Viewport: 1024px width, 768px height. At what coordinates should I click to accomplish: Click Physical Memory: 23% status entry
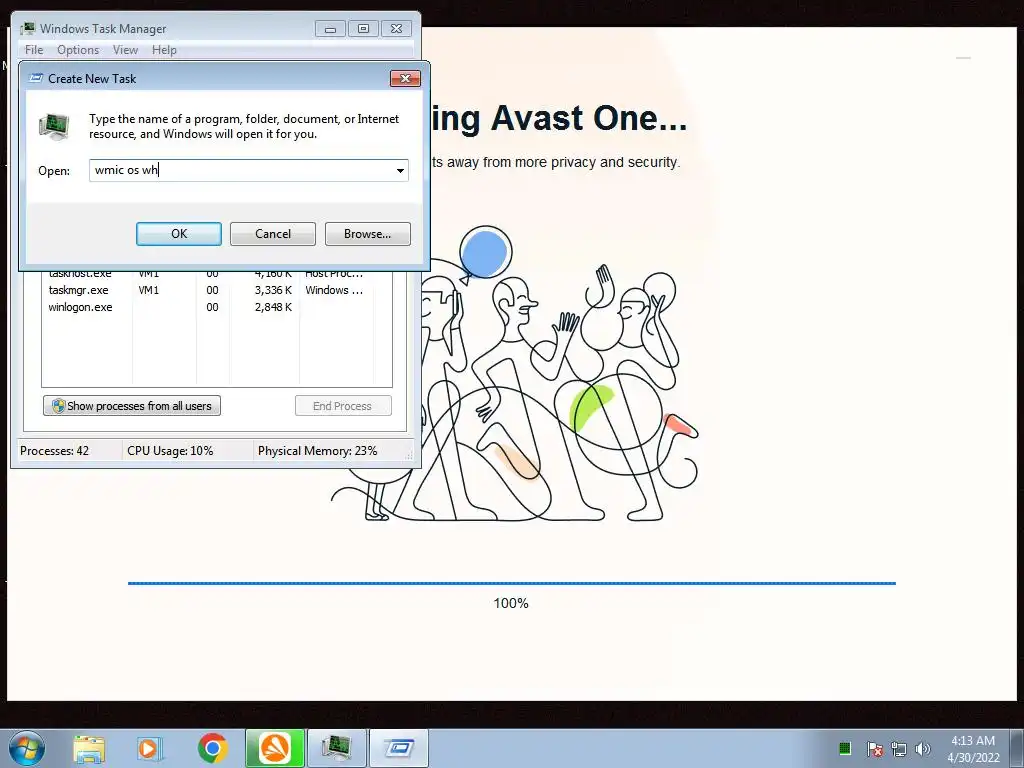click(x=317, y=451)
